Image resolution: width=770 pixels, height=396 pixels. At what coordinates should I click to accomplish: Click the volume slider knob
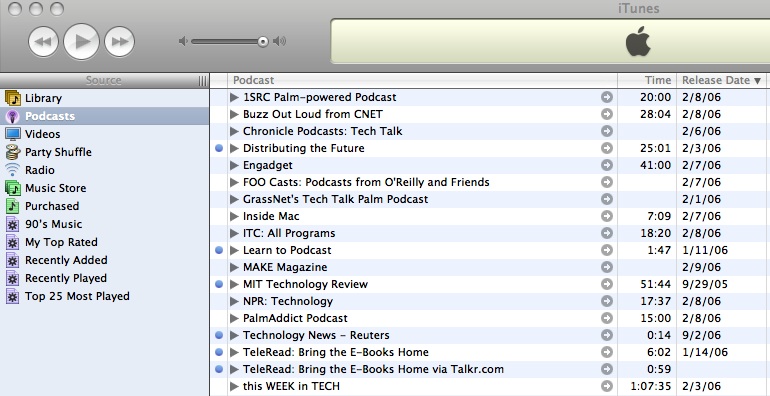click(263, 42)
